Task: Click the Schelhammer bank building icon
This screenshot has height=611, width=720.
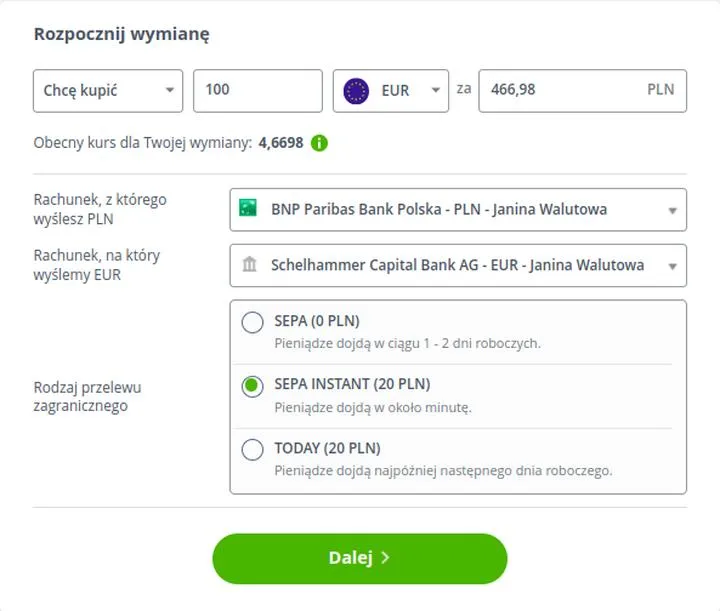Action: tap(248, 265)
